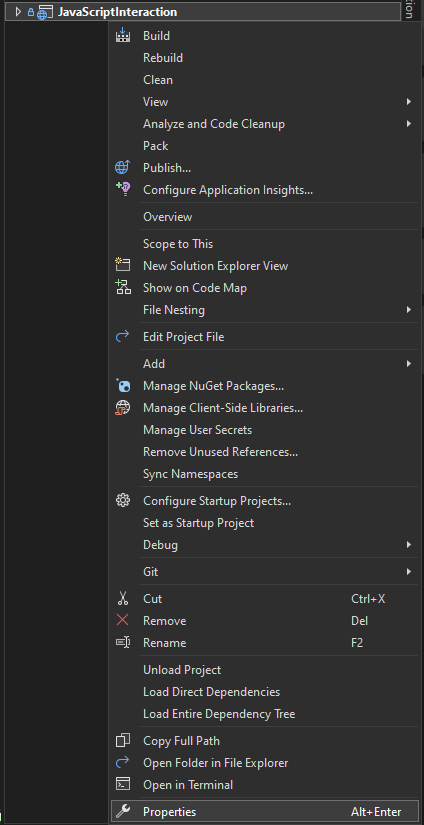Open the Debug submenu arrow
This screenshot has width=424, height=825.
tap(409, 545)
